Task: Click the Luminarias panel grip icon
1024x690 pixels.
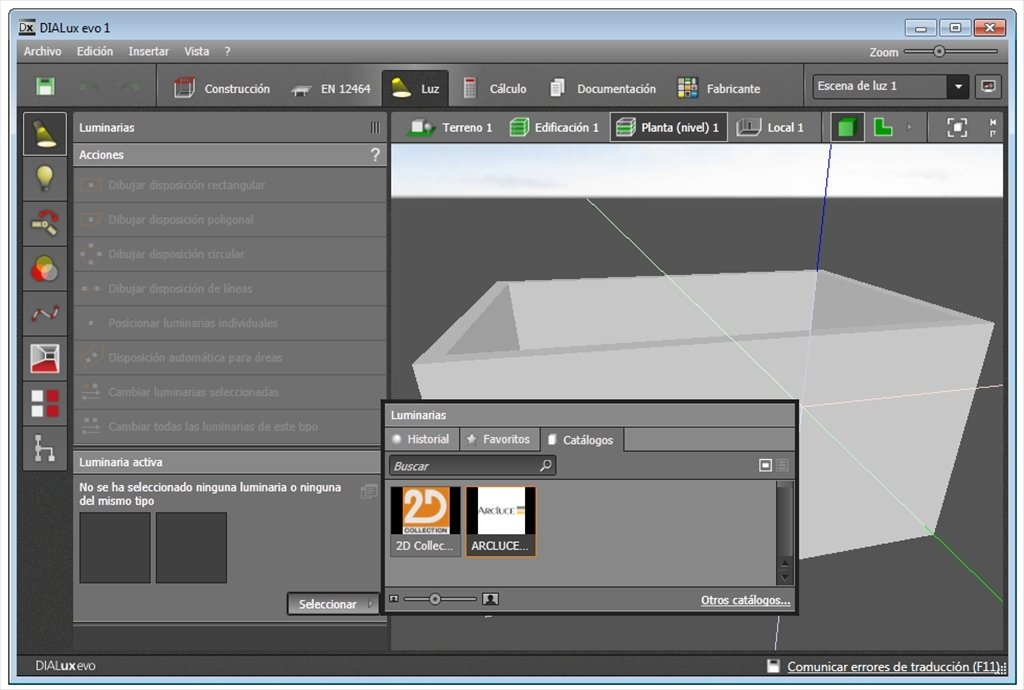Action: click(375, 127)
